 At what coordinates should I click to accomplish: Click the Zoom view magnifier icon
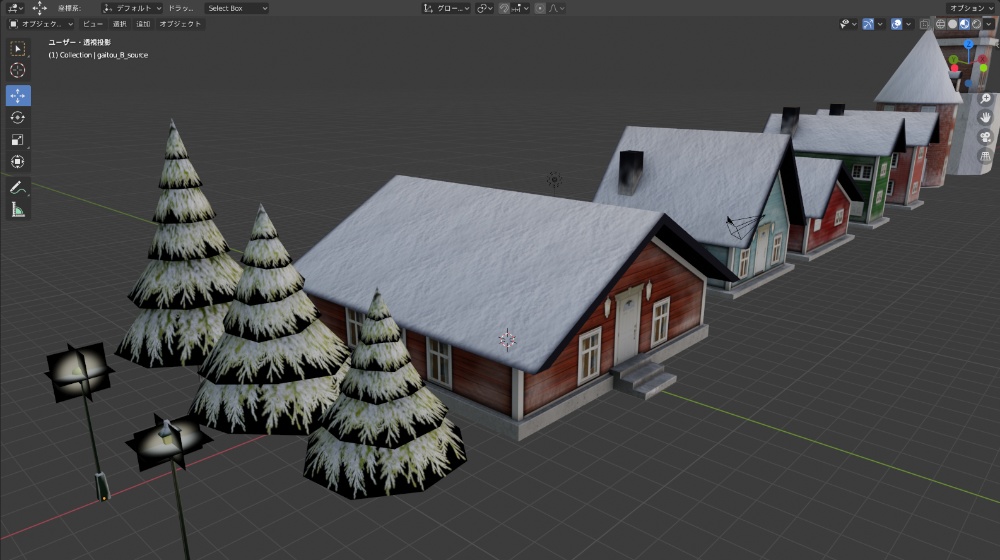point(985,98)
